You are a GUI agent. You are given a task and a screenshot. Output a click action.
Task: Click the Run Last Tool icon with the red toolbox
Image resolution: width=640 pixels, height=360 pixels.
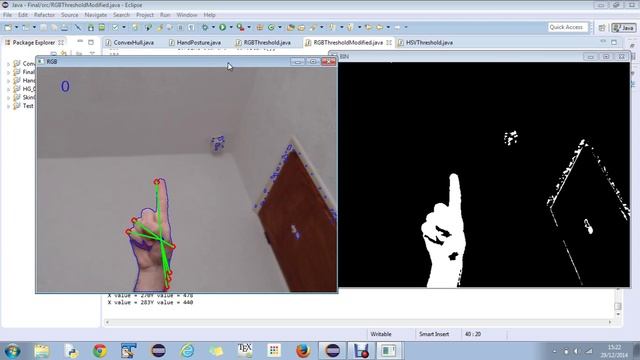(241, 27)
